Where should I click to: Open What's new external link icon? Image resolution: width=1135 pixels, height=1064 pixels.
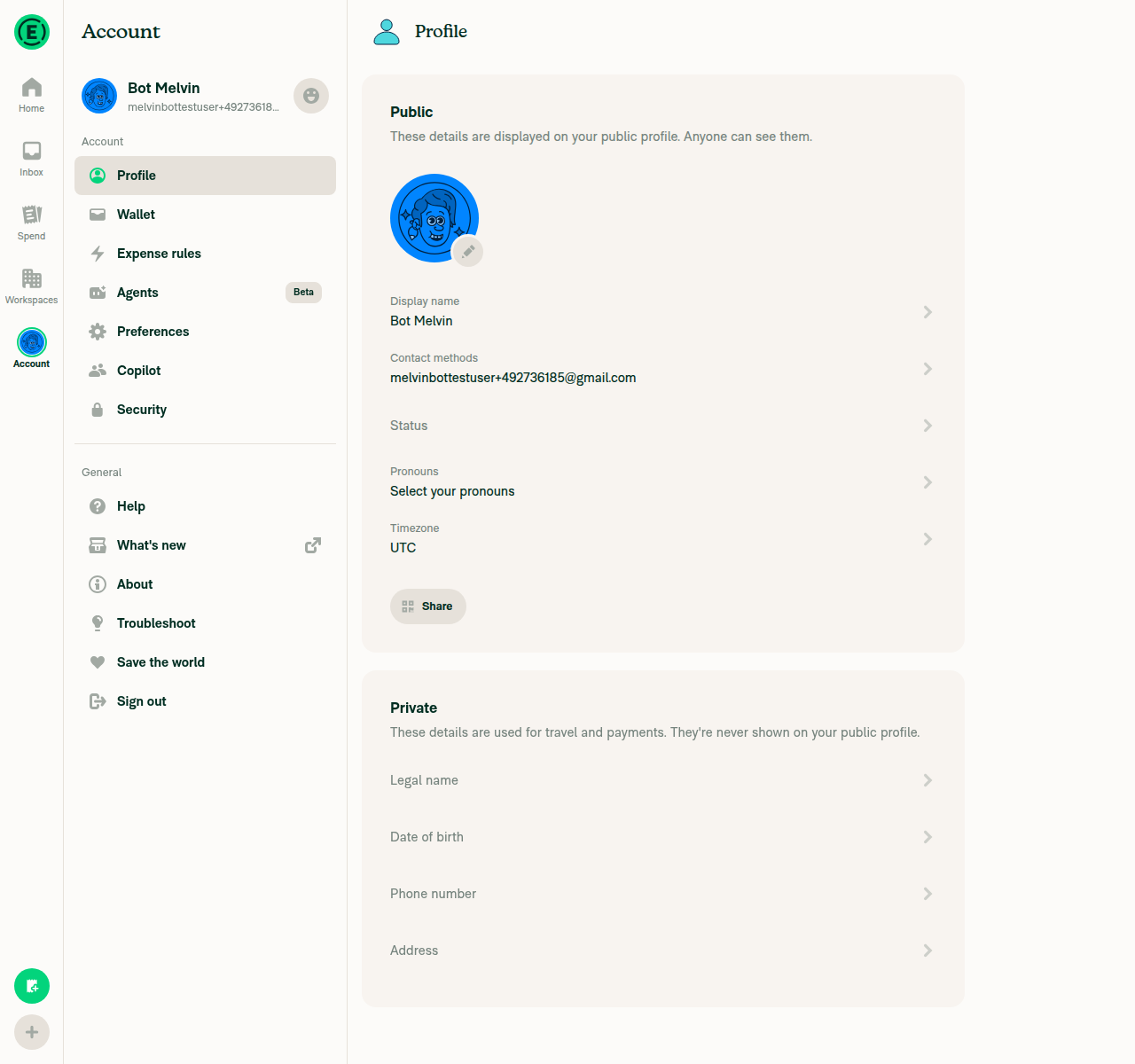click(x=312, y=545)
